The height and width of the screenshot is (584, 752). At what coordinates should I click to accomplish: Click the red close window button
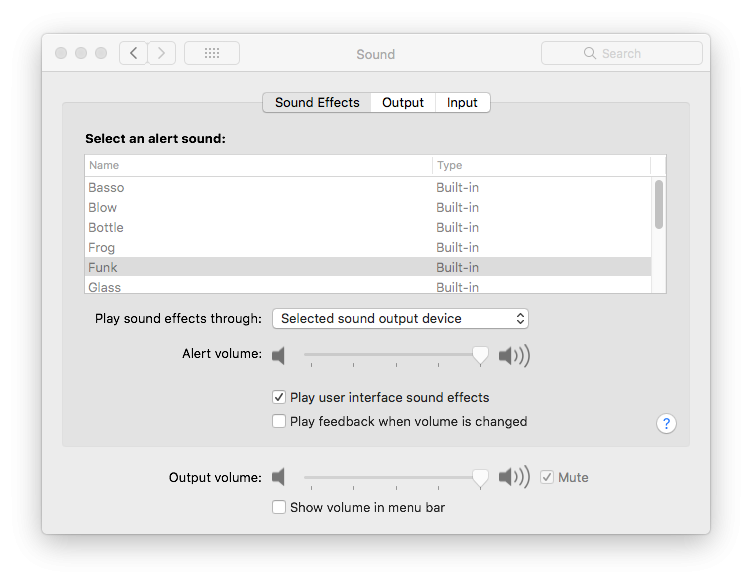coord(61,53)
